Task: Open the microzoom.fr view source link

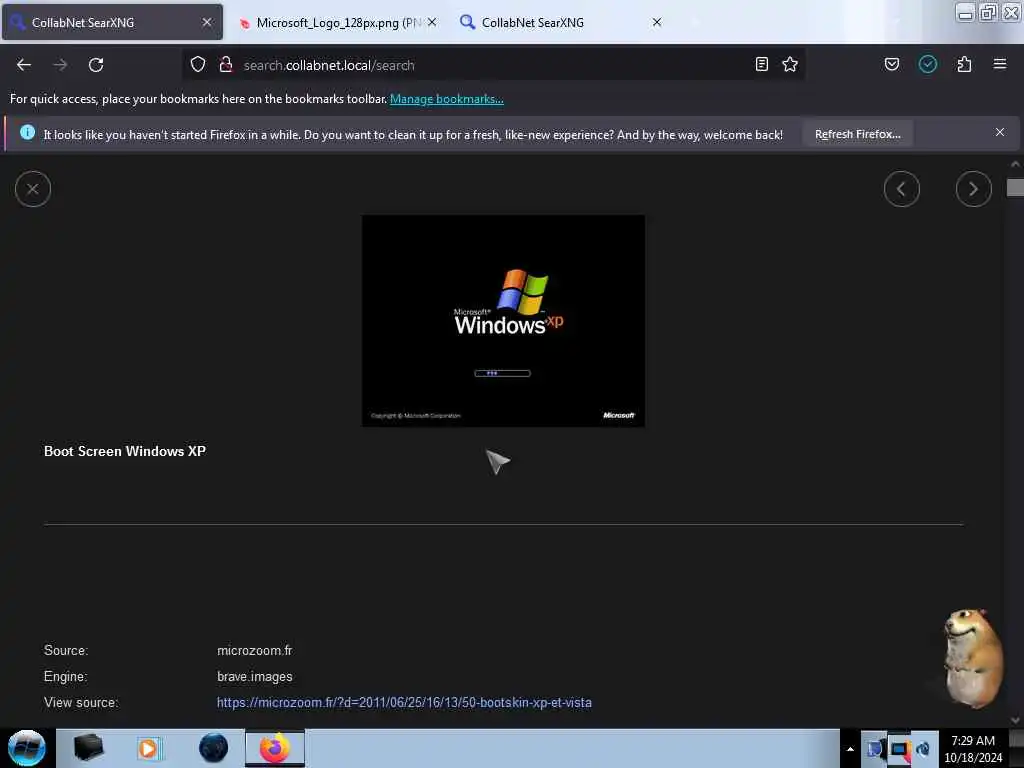Action: 404,703
